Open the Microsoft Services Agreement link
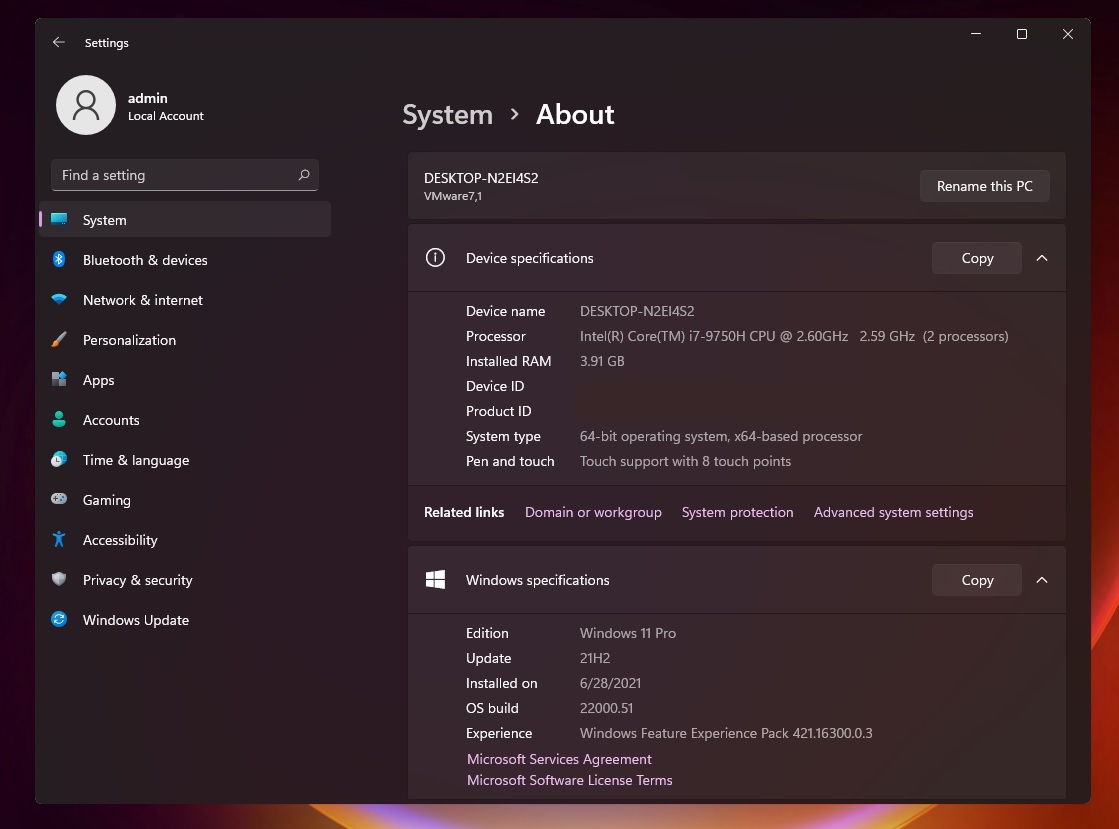Screen dimensions: 1119x829 559,759
